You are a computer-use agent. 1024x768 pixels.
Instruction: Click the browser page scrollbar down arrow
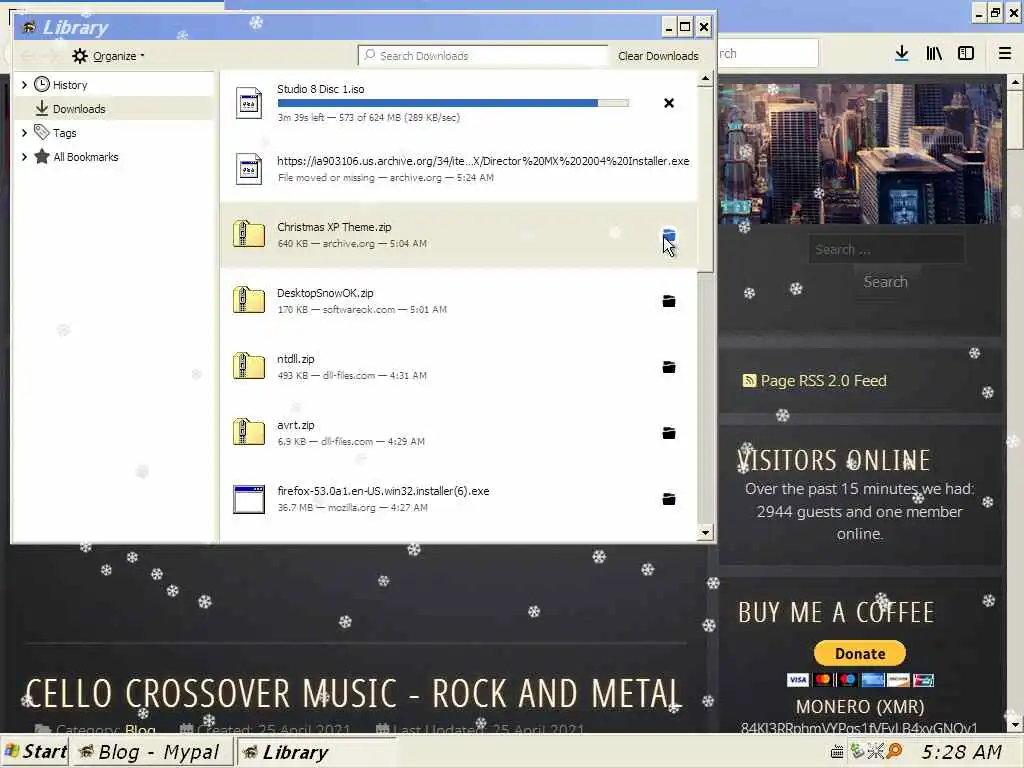coord(1015,725)
